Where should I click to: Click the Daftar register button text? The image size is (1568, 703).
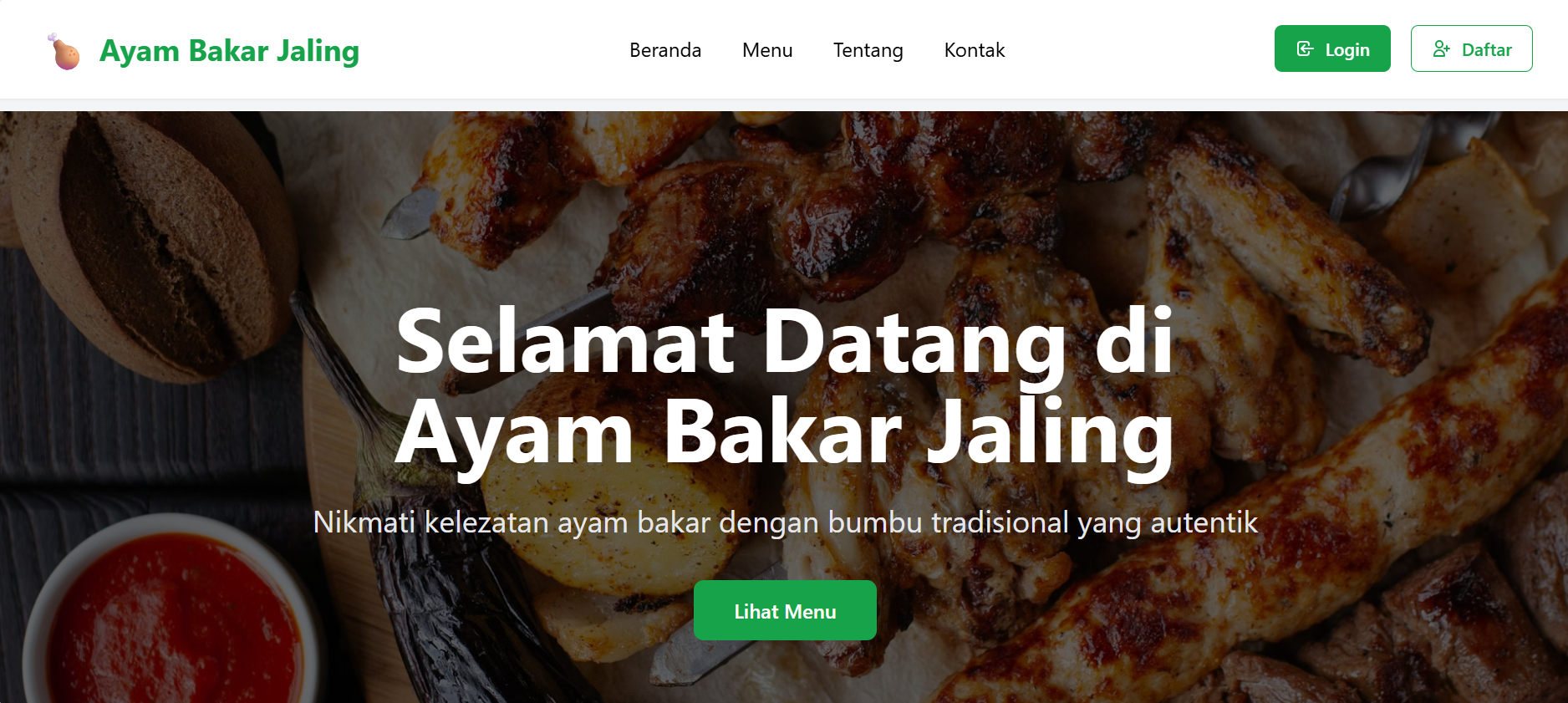coord(1487,50)
